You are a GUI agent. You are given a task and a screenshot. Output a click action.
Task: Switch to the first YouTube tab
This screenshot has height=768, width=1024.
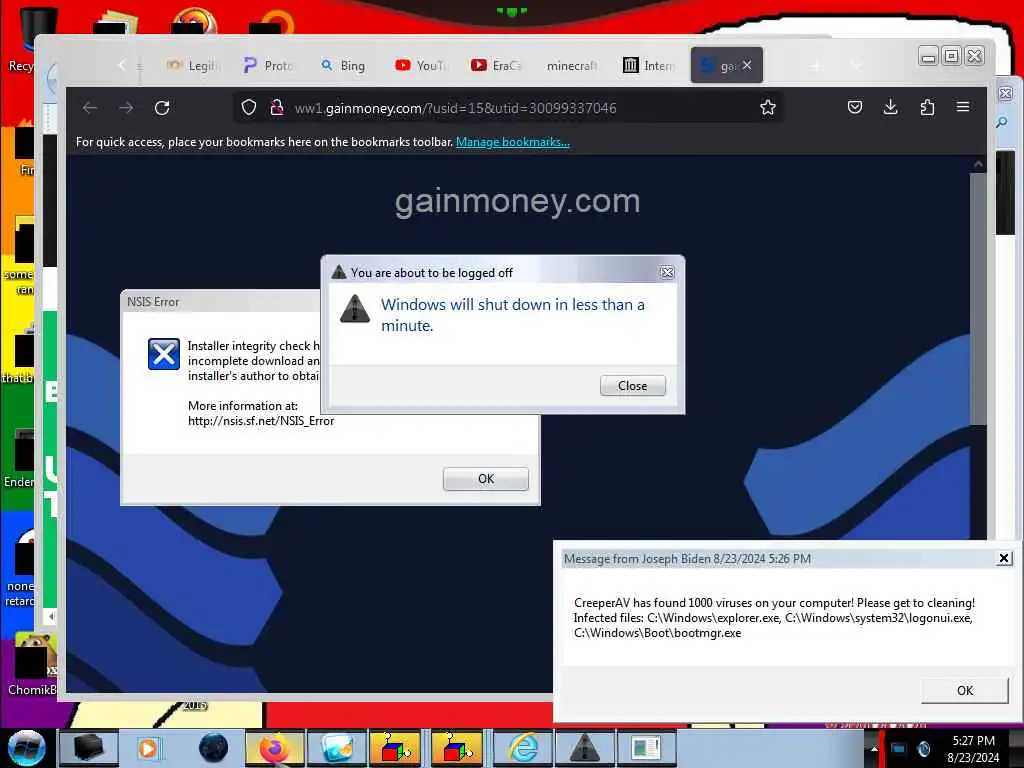(x=421, y=65)
